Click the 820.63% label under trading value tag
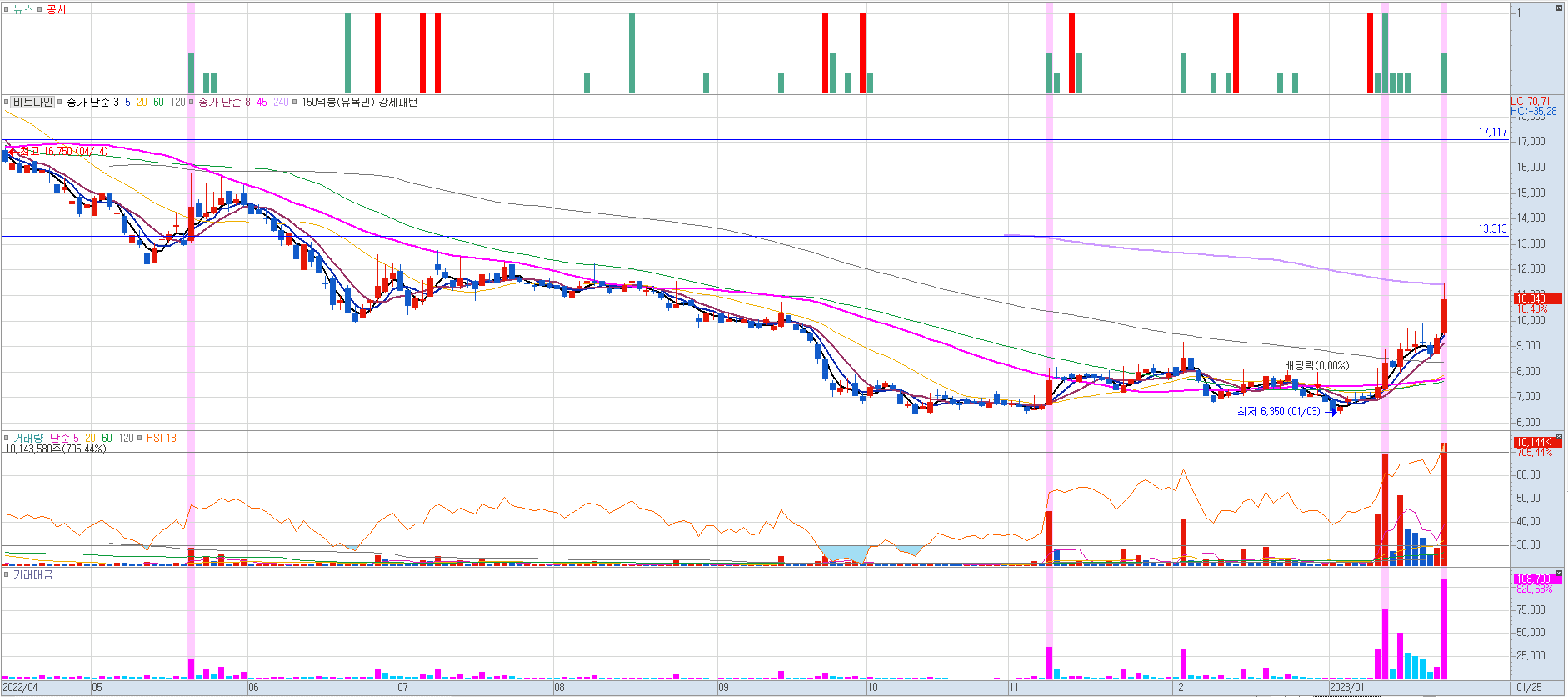The width and height of the screenshot is (1568, 697). click(1534, 589)
